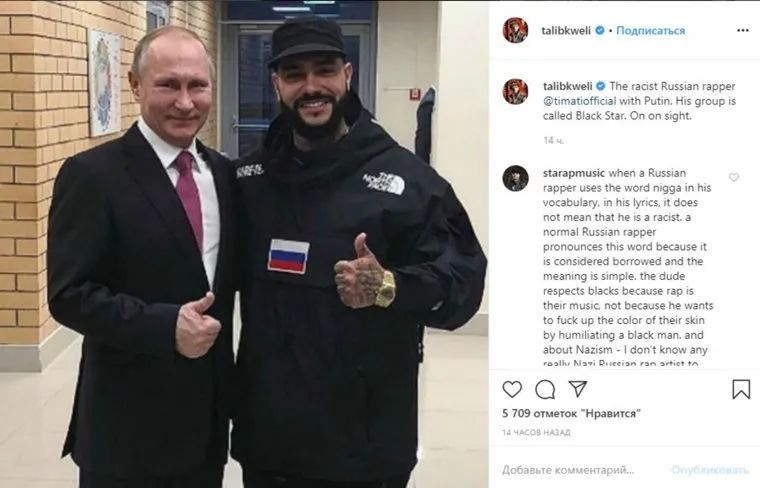Open the @timatiofficial mention link
Image resolution: width=760 pixels, height=488 pixels.
click(x=579, y=101)
